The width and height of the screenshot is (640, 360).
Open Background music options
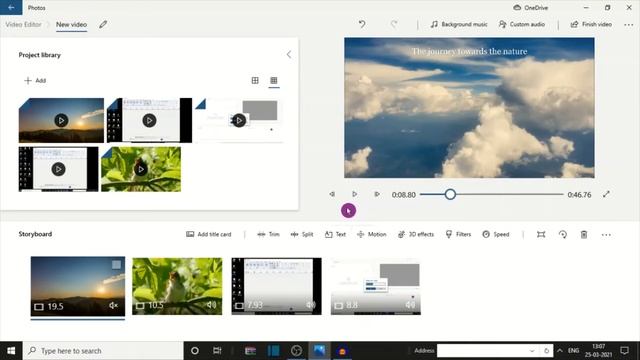[459, 24]
